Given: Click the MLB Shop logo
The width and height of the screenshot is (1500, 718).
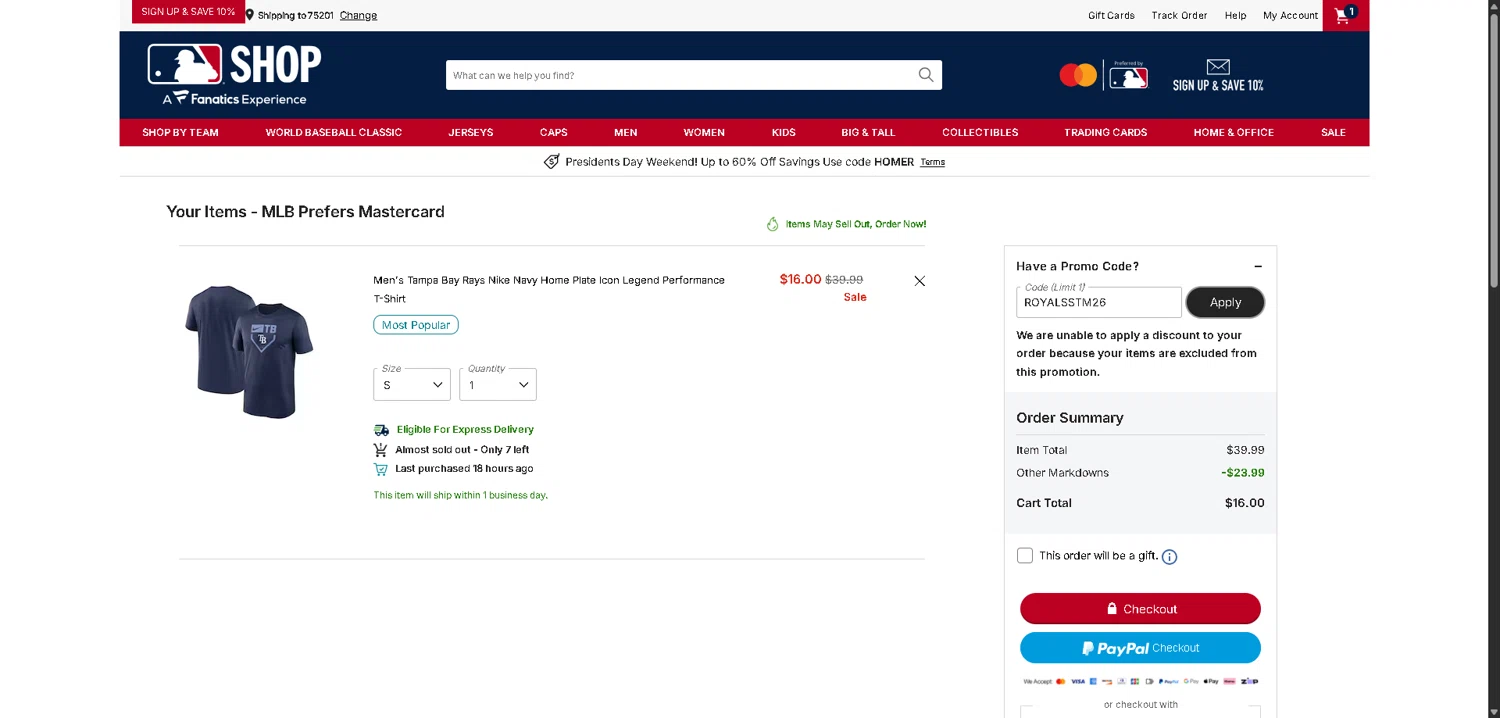Looking at the screenshot, I should 234,75.
